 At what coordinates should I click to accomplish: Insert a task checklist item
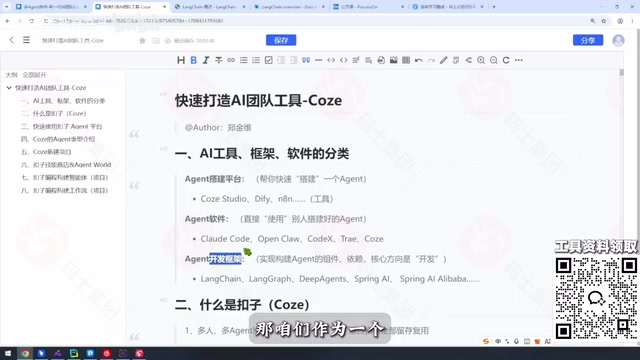(x=269, y=60)
